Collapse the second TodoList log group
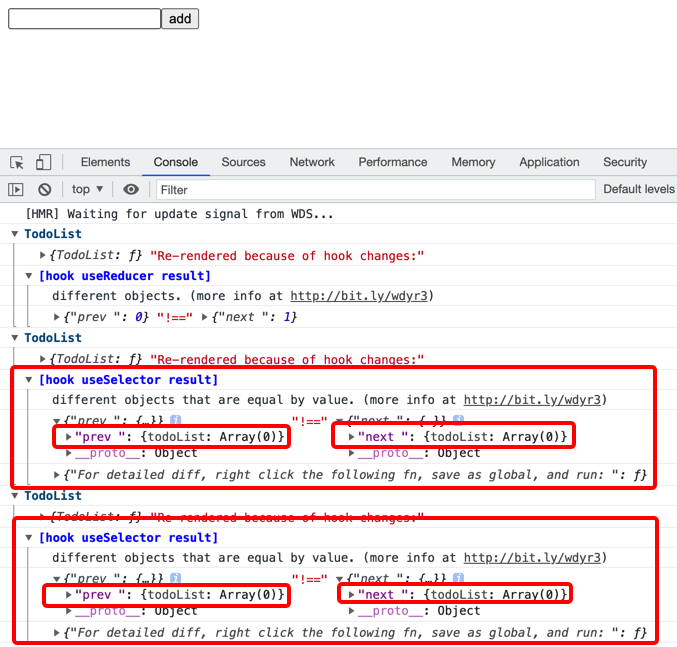 pyautogui.click(x=15, y=338)
